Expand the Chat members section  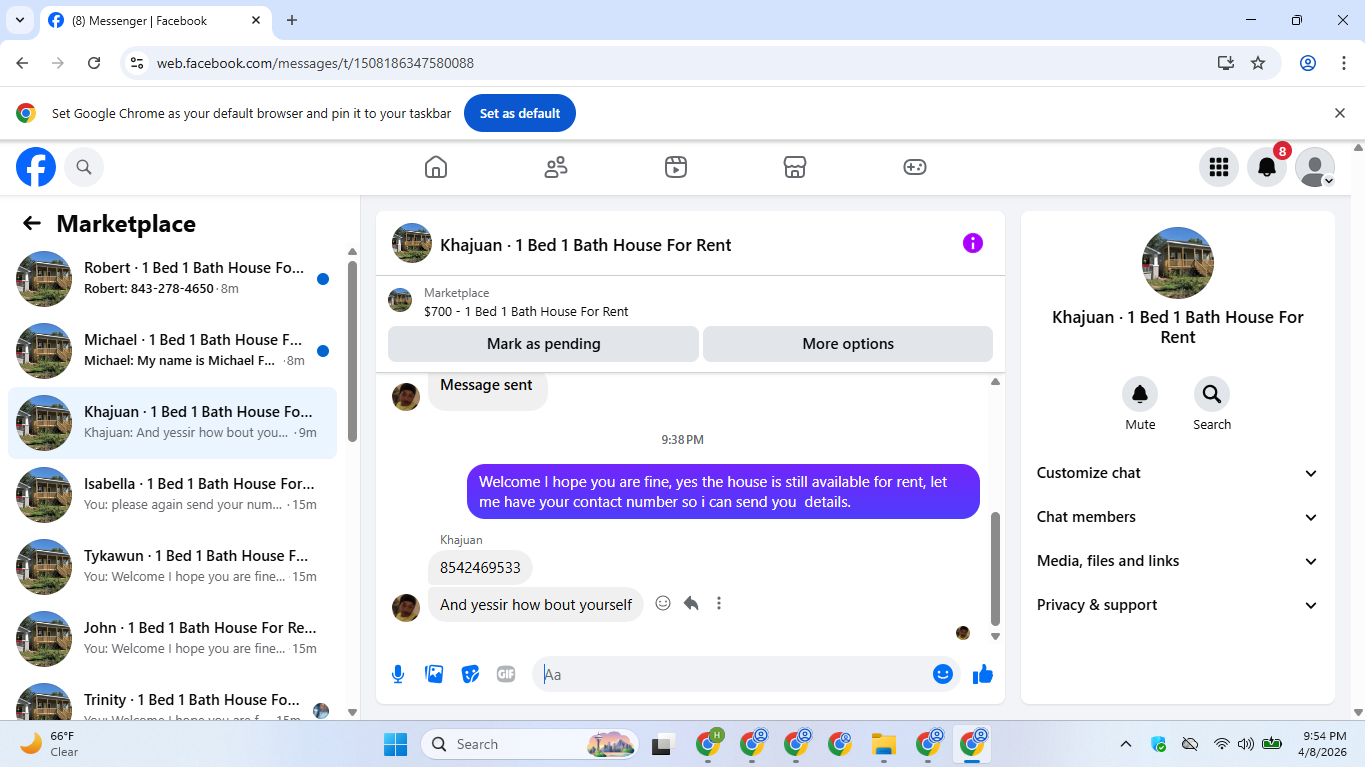[1178, 517]
